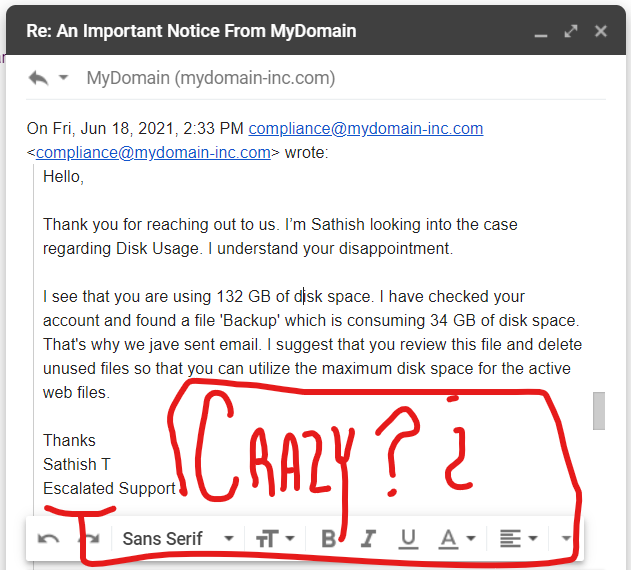This screenshot has width=631, height=570.
Task: Click the first compliance@mydomain-inc.com link
Action: 366,128
